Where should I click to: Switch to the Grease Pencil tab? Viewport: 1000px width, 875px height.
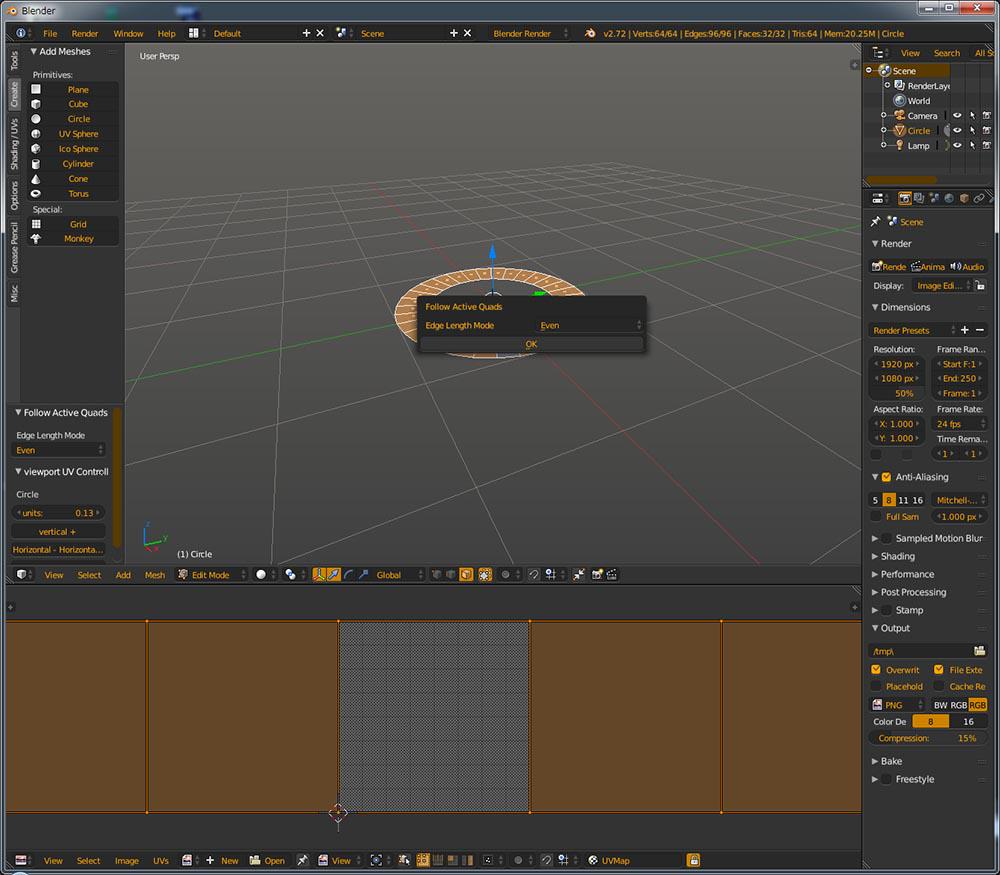coord(14,247)
